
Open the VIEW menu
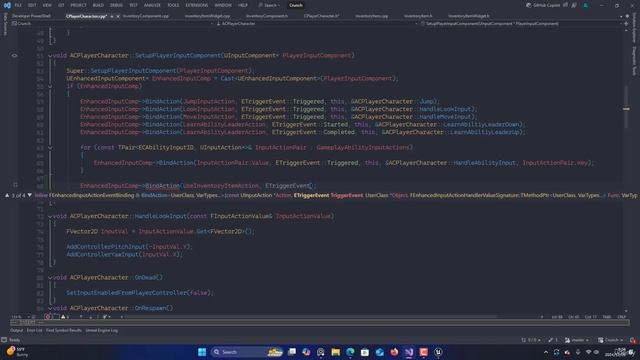point(47,5)
